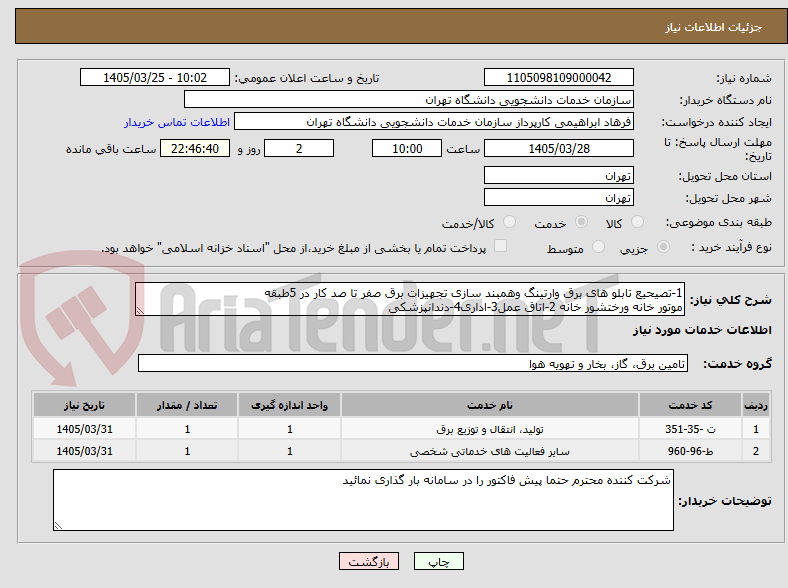This screenshot has height=588, width=788.
Task: Click the service group field تامین برق، گاز
Action: pyautogui.click(x=413, y=363)
